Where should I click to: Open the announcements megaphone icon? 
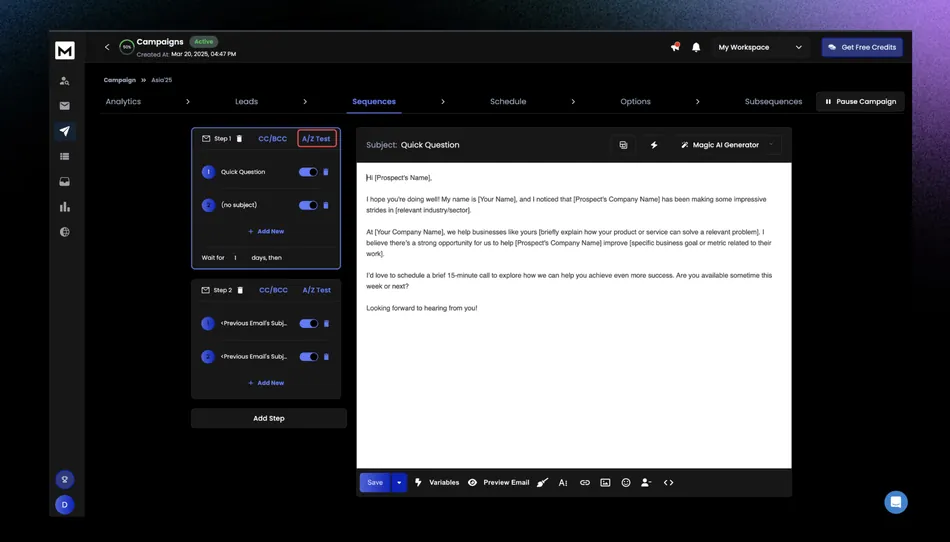tap(675, 47)
